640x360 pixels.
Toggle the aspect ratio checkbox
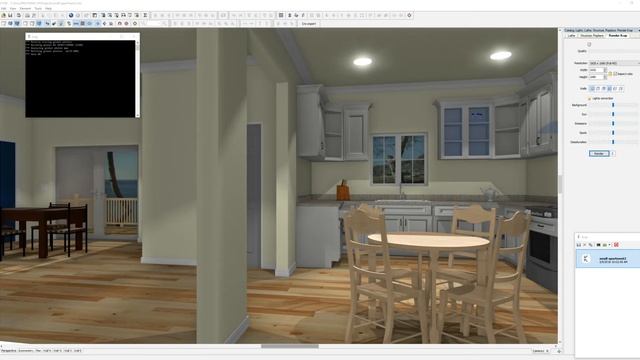click(x=616, y=74)
